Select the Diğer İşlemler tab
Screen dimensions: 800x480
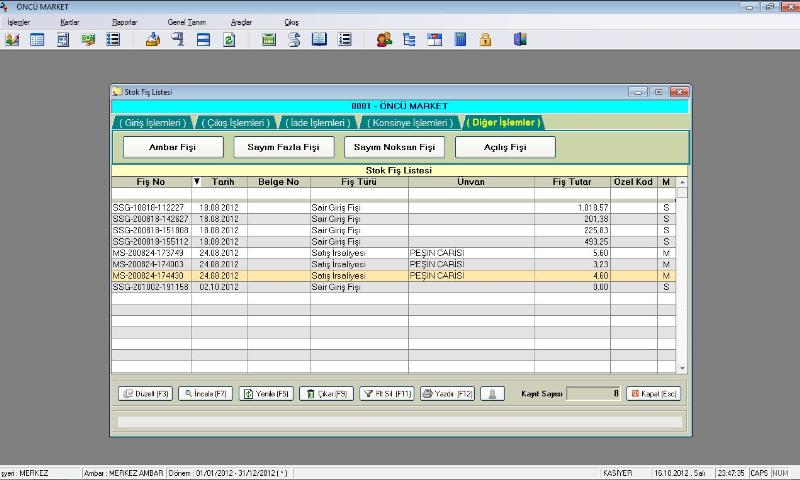[x=503, y=122]
